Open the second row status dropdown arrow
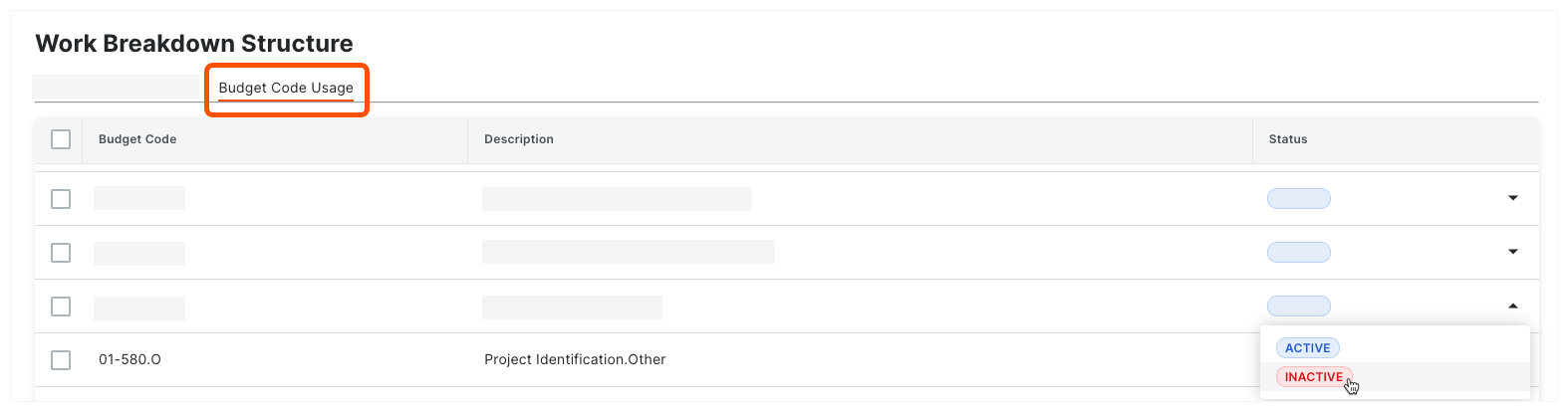1568x412 pixels. 1512,252
